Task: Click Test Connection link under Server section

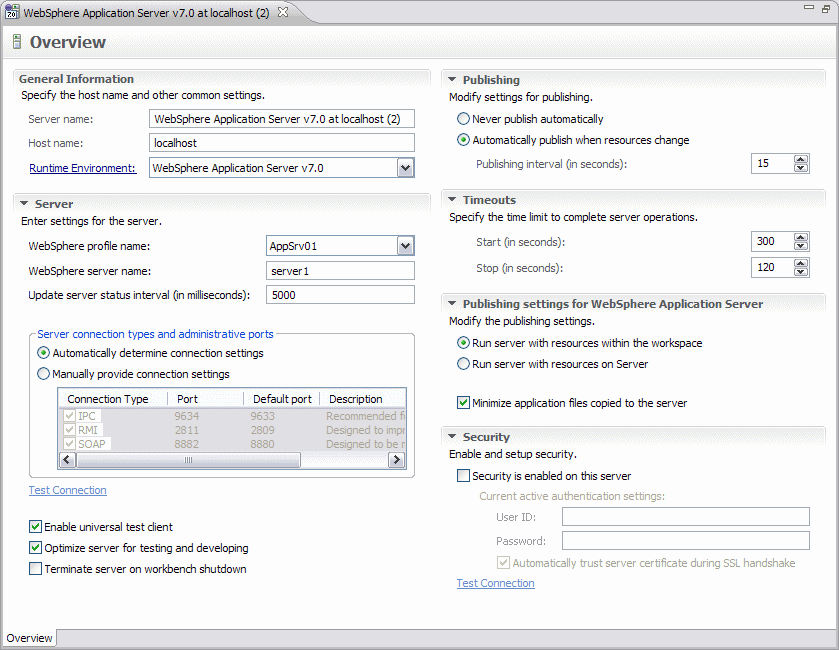Action: [67, 490]
